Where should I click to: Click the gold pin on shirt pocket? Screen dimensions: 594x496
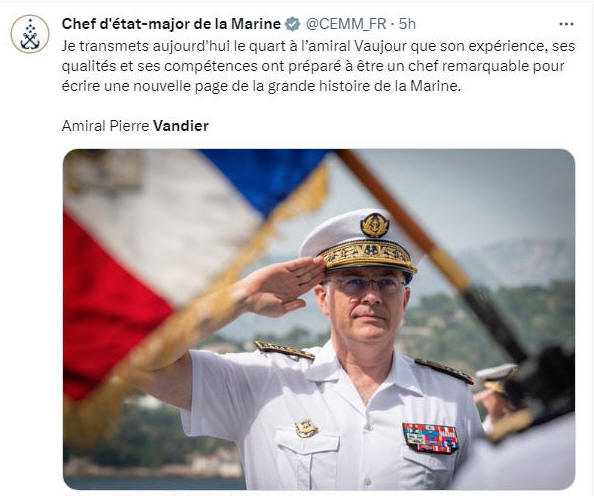click(x=306, y=429)
